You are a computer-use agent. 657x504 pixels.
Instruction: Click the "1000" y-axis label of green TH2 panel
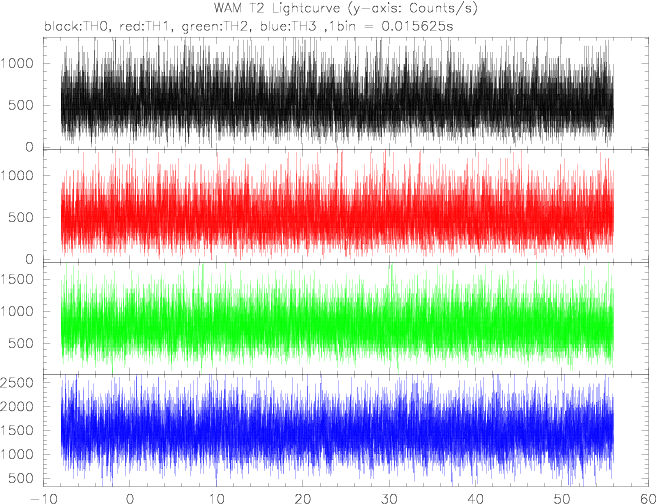[x=17, y=311]
